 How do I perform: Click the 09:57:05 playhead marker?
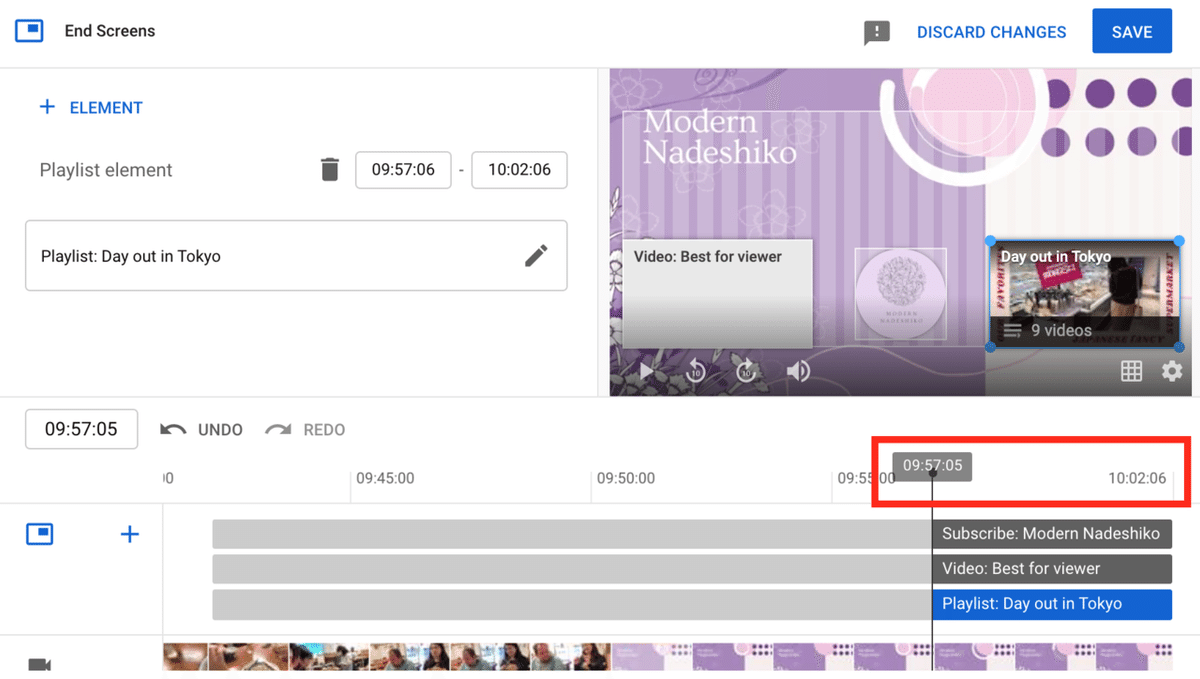(x=932, y=465)
